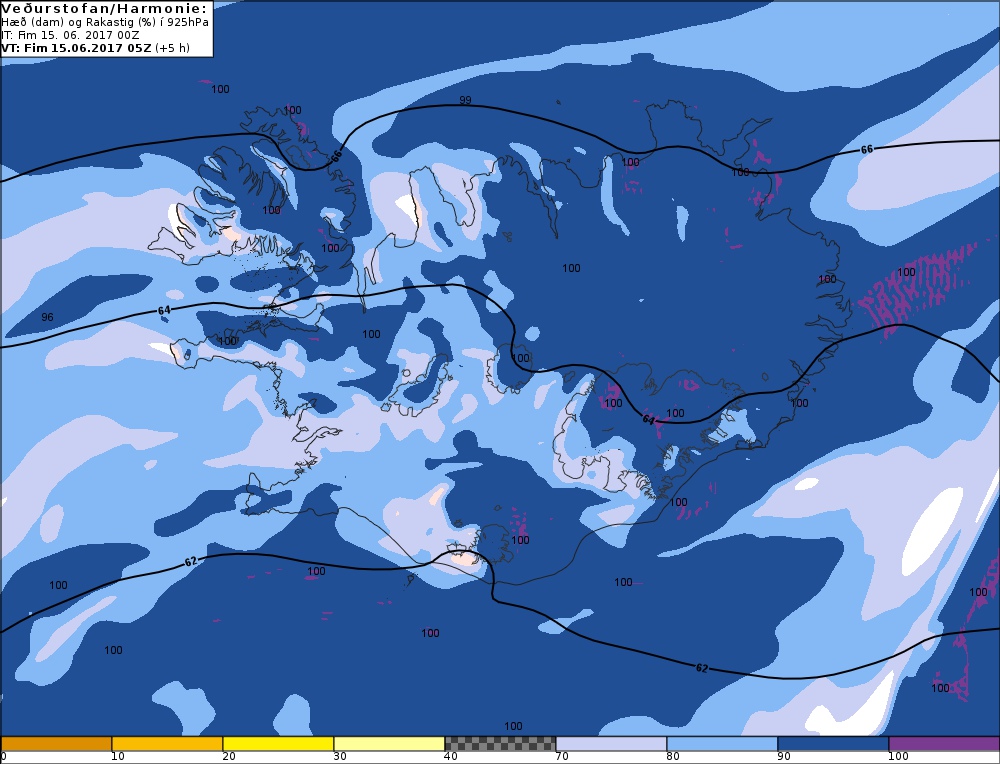Click the '96' value label on the map

pos(47,317)
